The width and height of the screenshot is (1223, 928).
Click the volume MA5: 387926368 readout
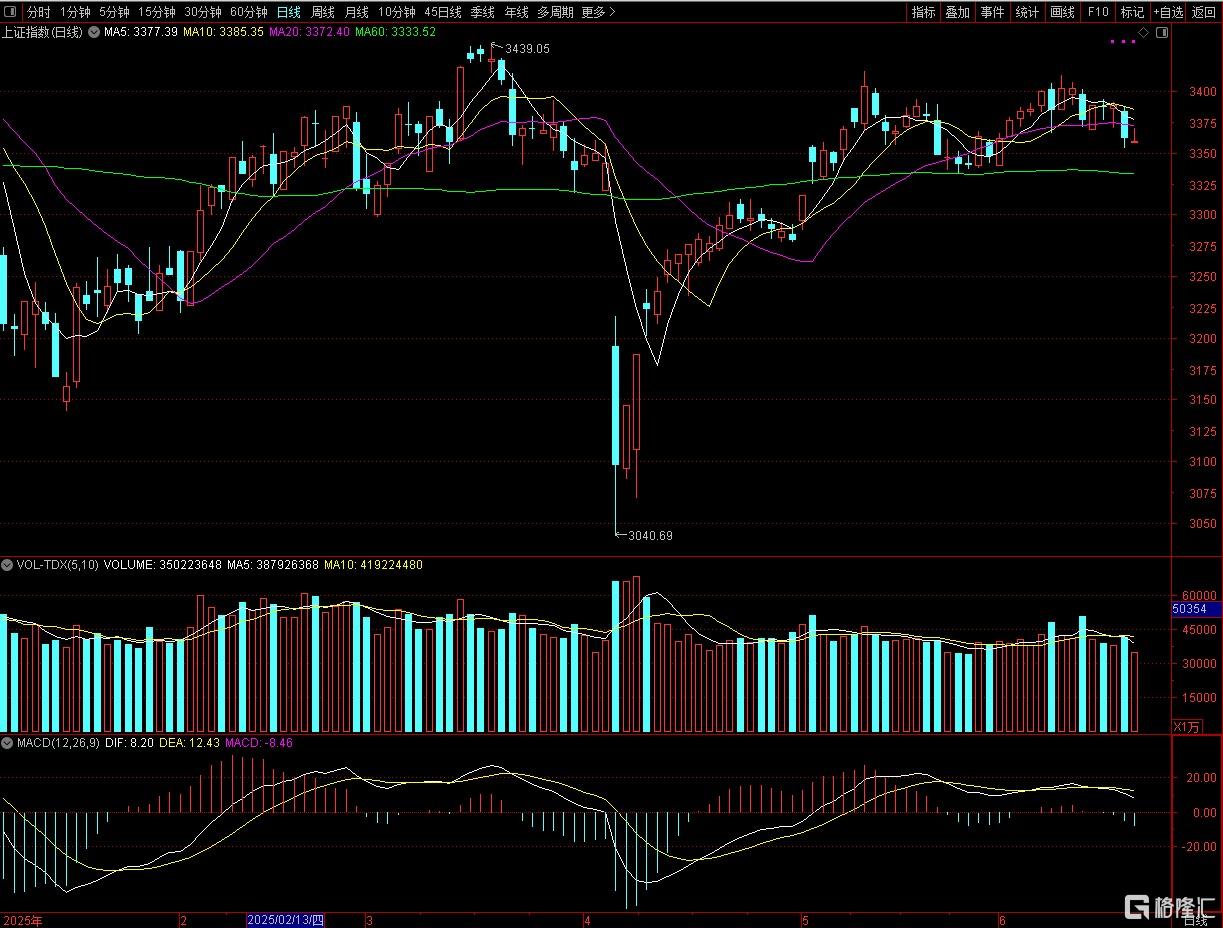point(273,565)
